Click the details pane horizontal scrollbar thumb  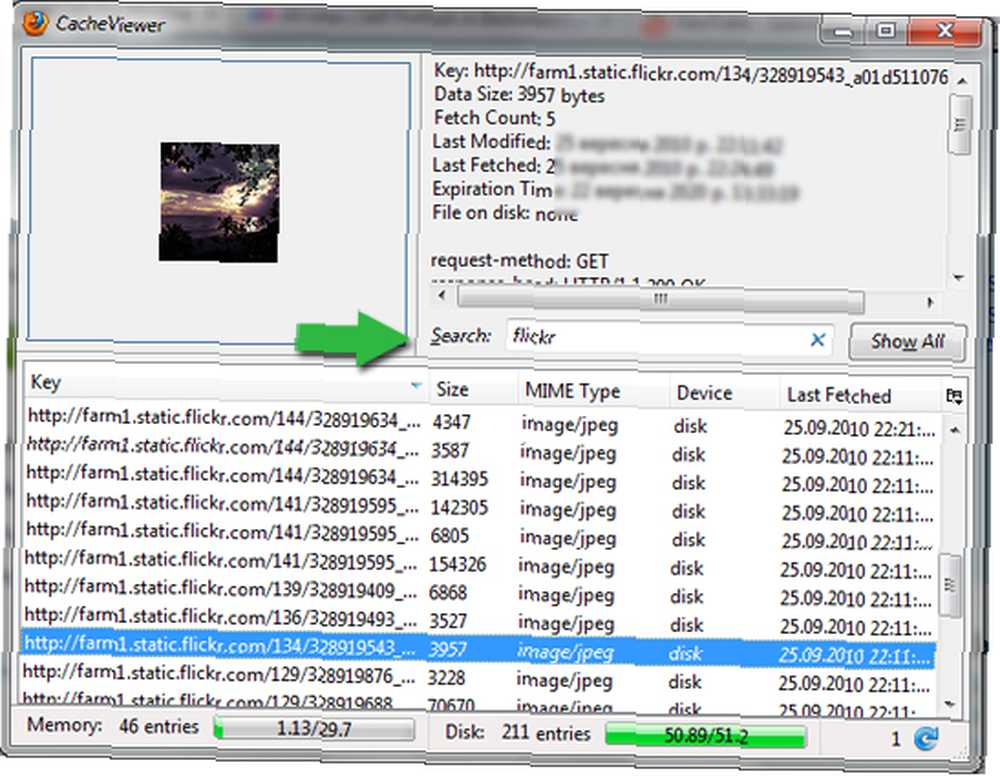click(x=661, y=299)
